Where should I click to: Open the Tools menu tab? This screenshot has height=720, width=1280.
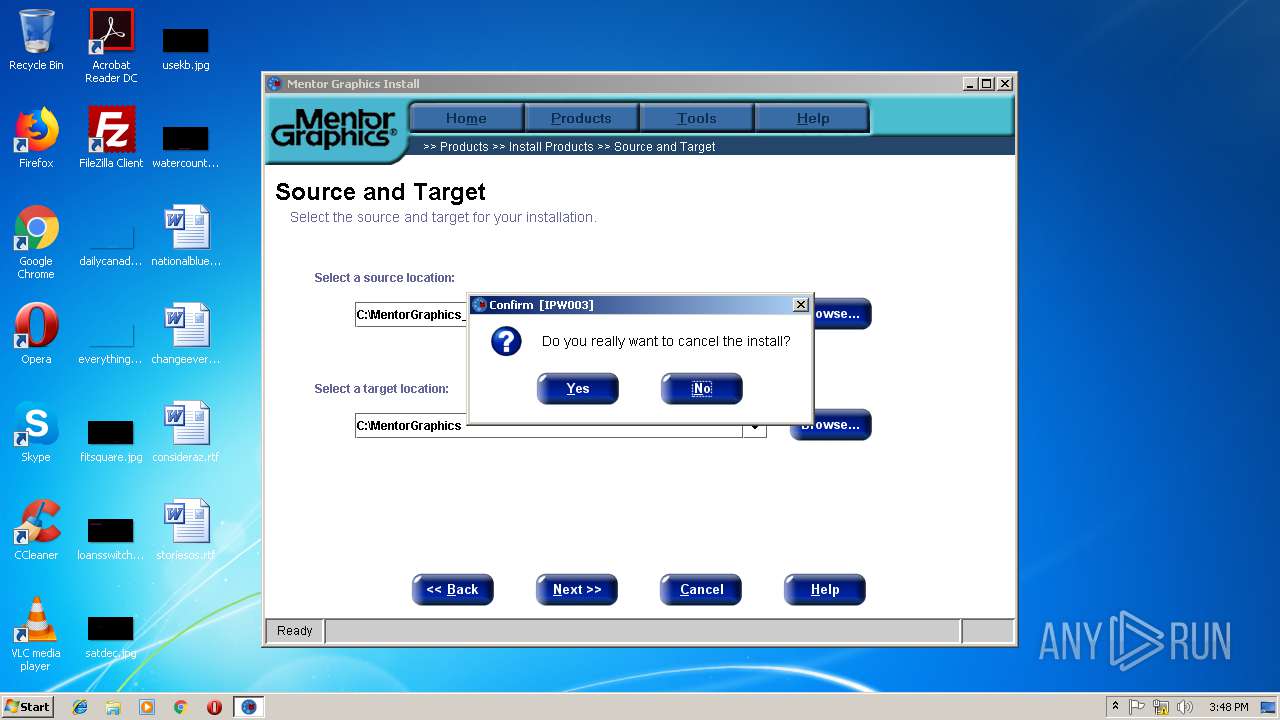pos(696,118)
